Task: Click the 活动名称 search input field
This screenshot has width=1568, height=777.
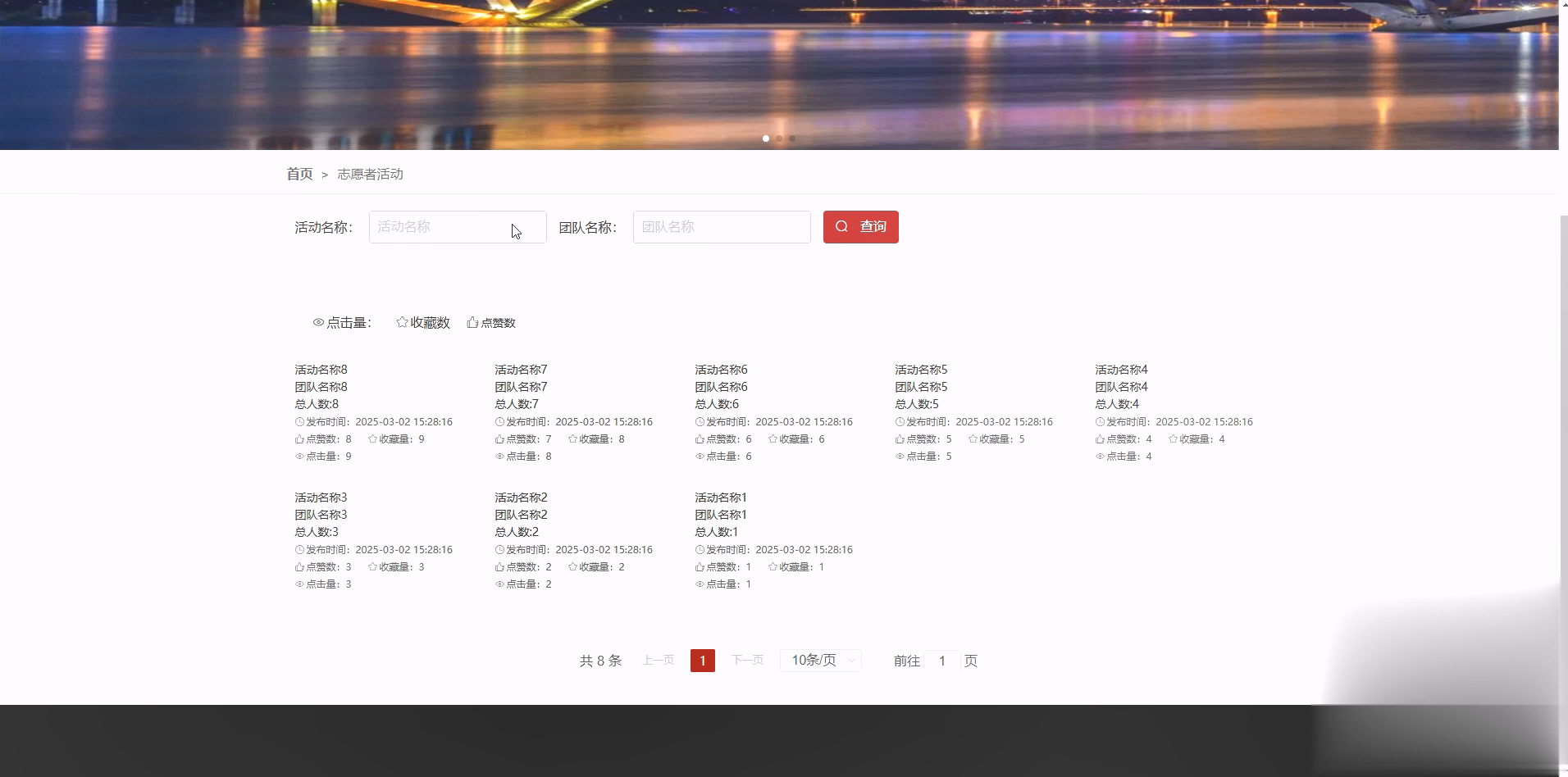Action: pyautogui.click(x=457, y=226)
